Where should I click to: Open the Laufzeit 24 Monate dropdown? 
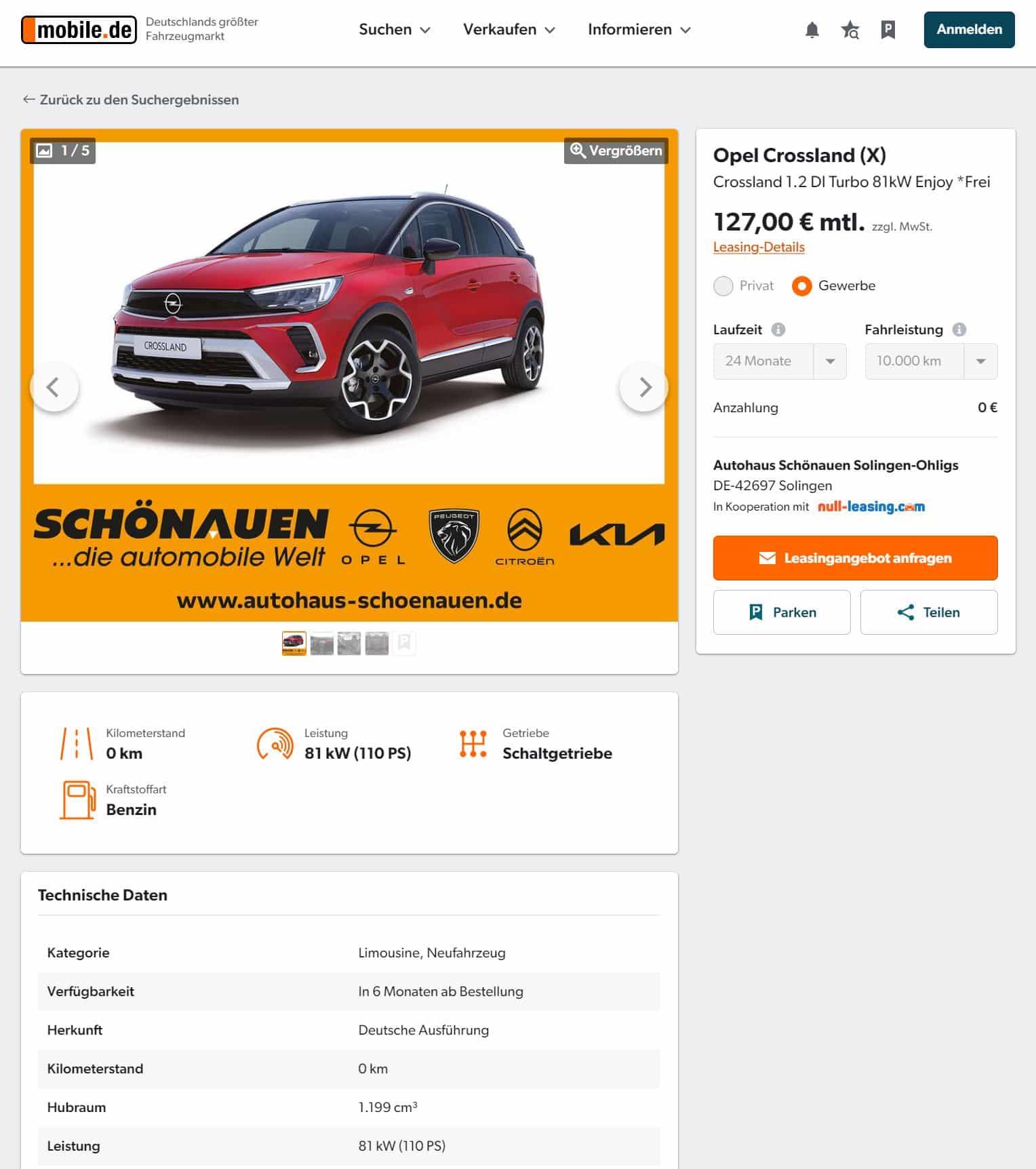pyautogui.click(x=780, y=361)
